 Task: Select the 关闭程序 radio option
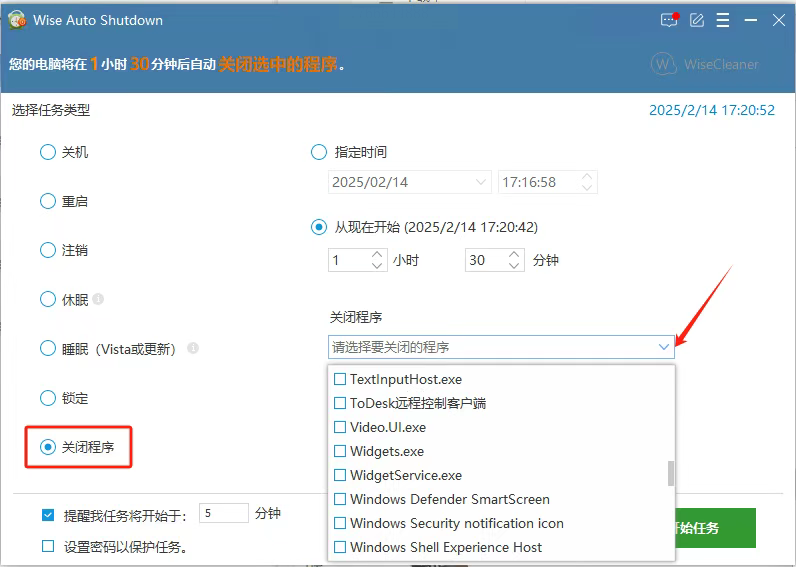(x=48, y=447)
